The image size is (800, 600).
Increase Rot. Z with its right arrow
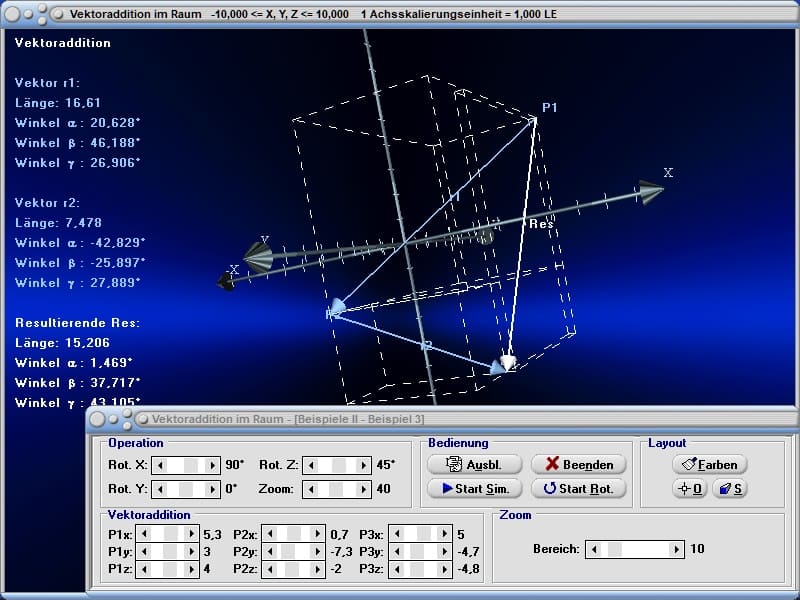pyautogui.click(x=363, y=465)
